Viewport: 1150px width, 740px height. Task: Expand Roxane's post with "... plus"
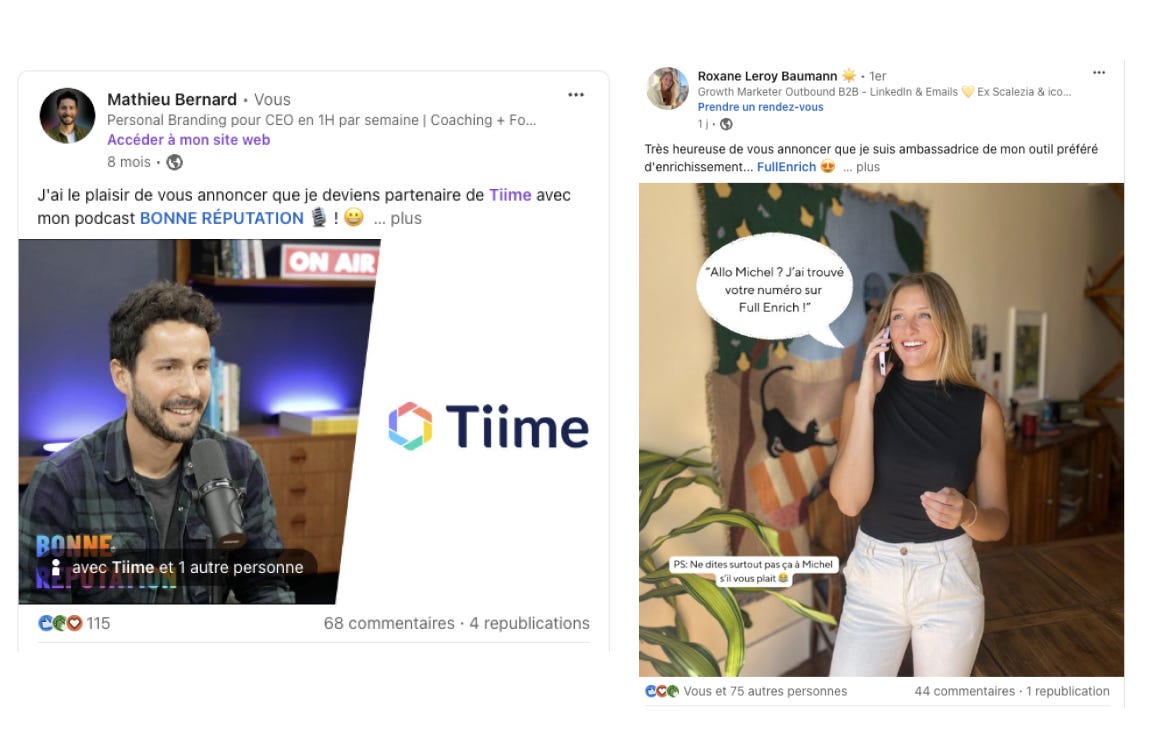pos(861,166)
